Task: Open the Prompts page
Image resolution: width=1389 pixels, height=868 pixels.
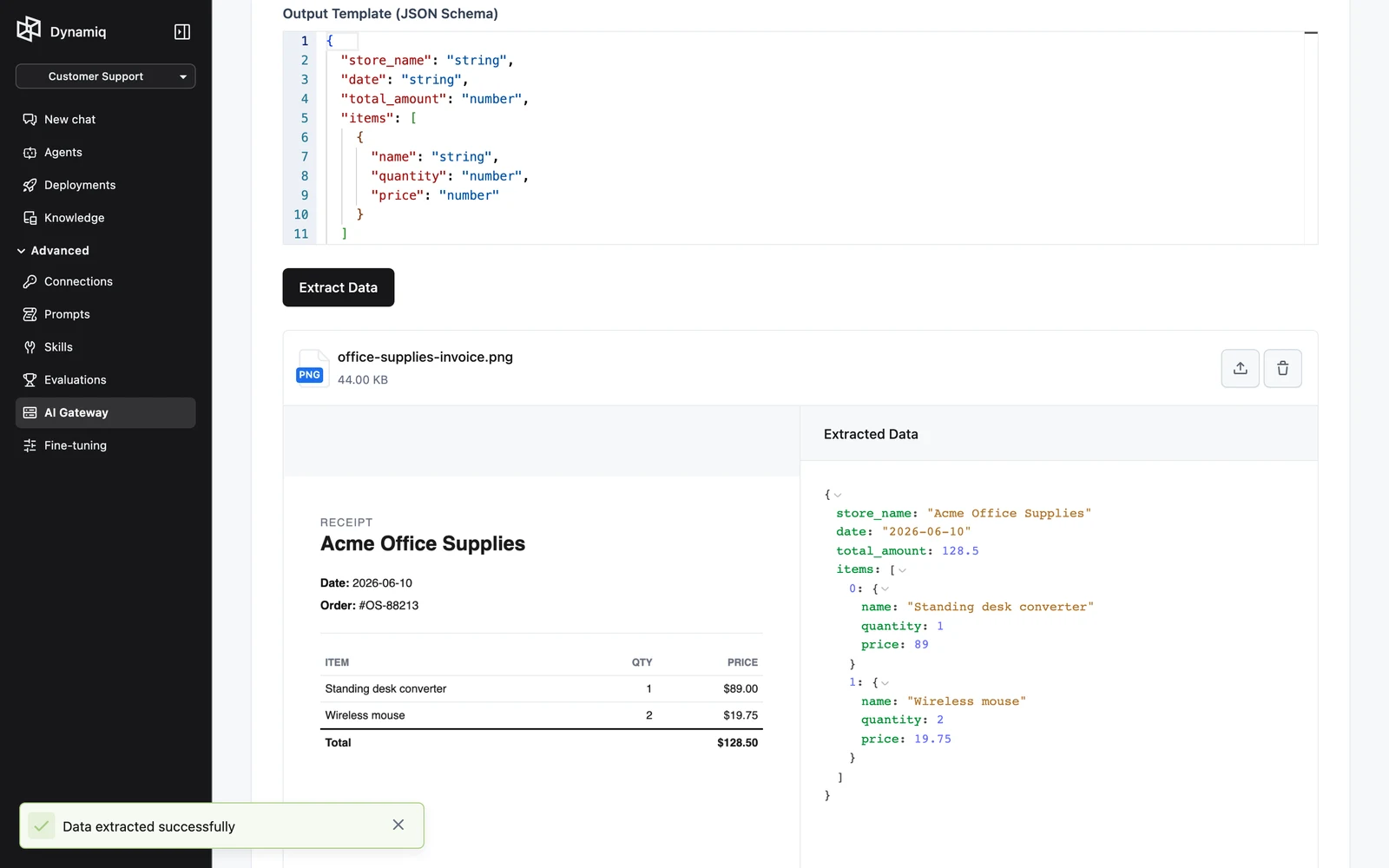Action: point(105,314)
